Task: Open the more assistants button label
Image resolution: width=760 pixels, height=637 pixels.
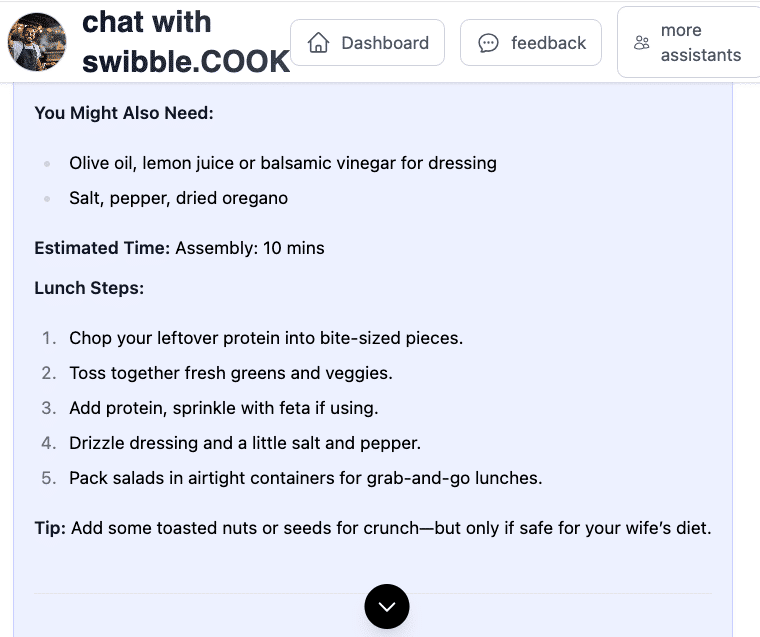Action: coord(700,43)
